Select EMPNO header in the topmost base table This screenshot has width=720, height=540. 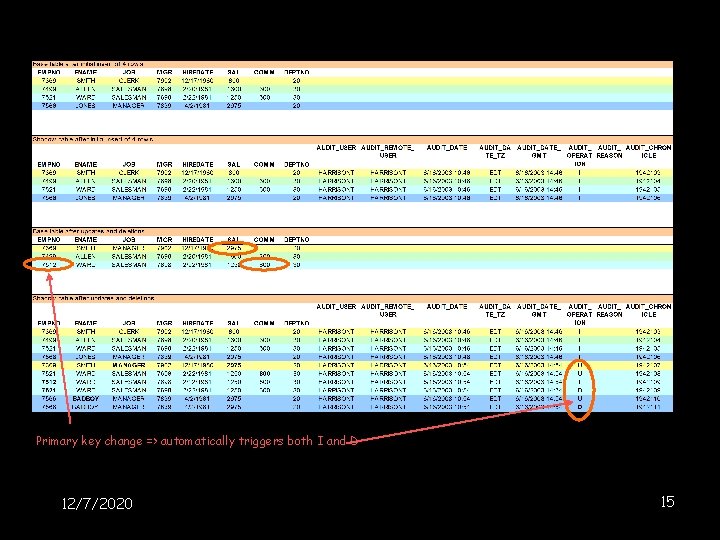coord(49,73)
